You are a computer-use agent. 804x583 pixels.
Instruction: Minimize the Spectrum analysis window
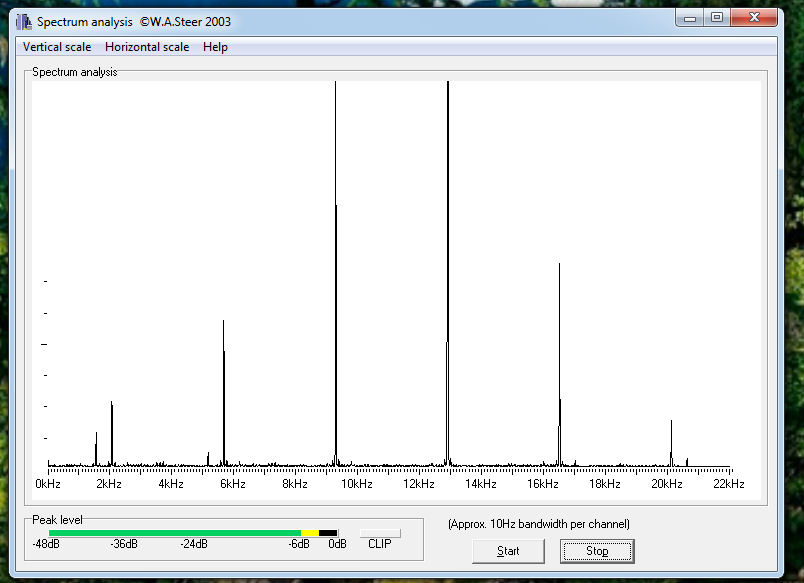[x=690, y=17]
